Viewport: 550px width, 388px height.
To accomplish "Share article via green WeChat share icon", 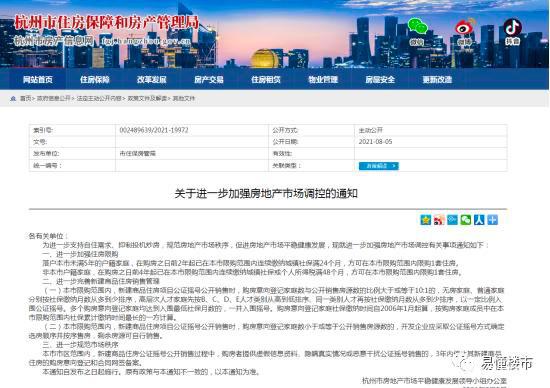I will click(x=465, y=220).
